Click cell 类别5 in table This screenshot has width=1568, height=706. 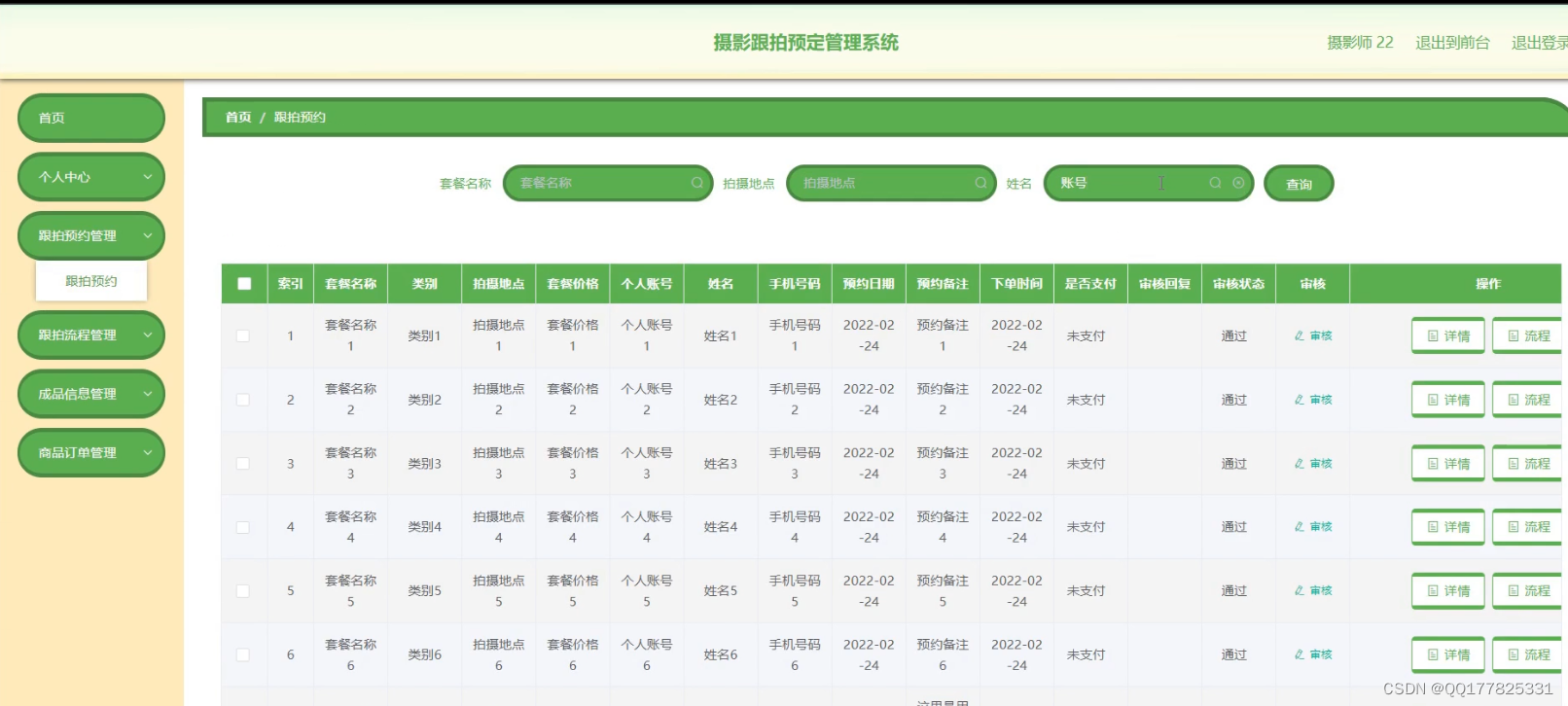point(425,591)
